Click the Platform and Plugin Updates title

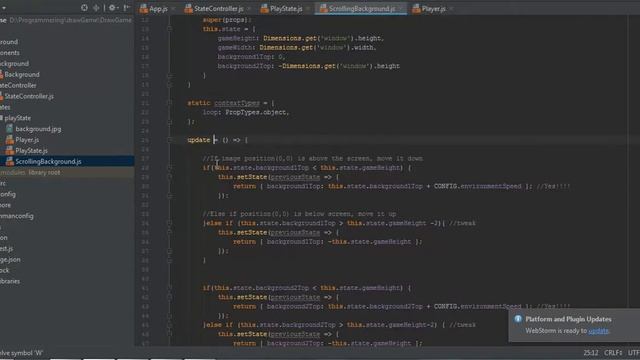coord(568,319)
